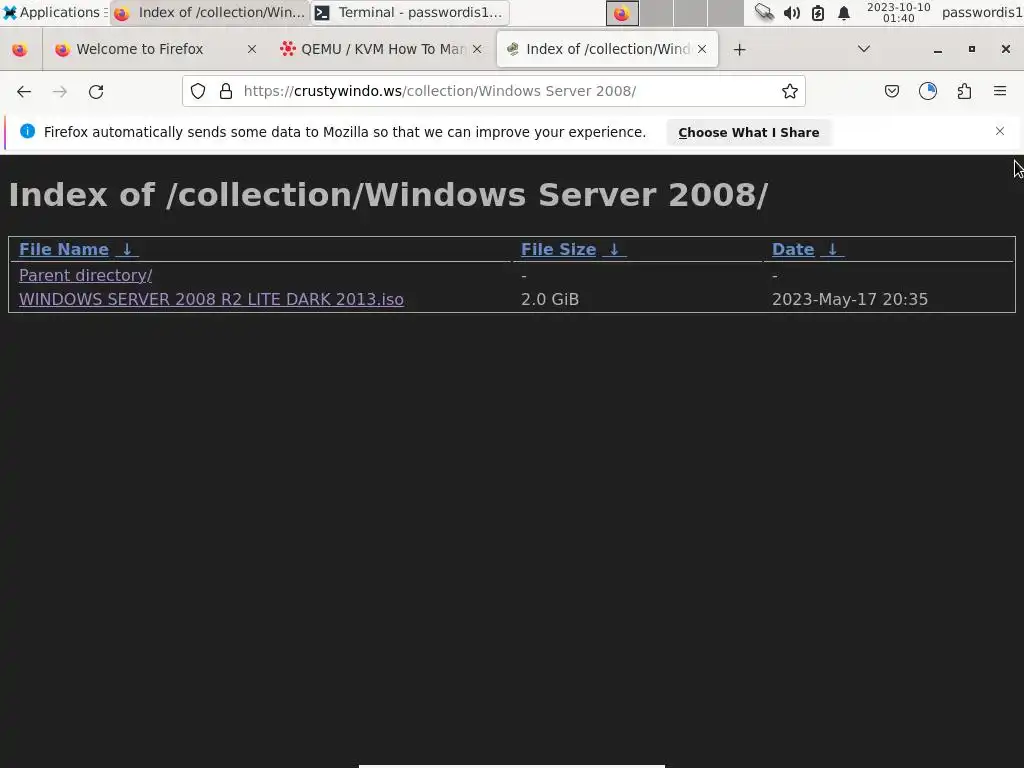Screen dimensions: 1024x768
Task: Bookmark this page with the star
Action: 790,91
